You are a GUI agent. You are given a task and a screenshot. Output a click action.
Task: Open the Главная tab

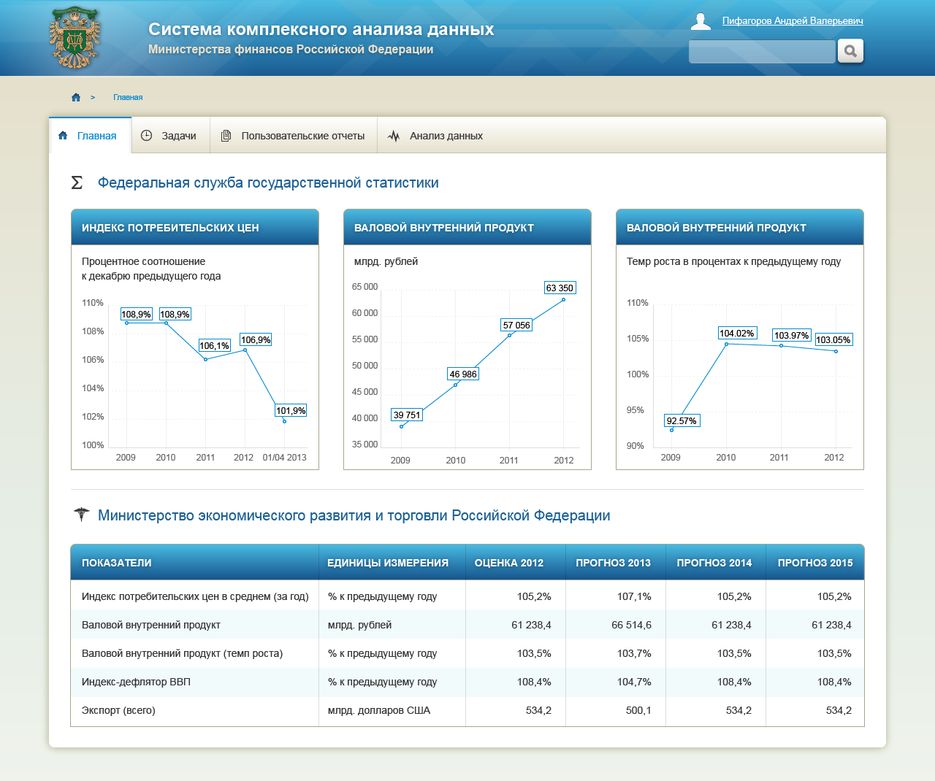tap(90, 135)
